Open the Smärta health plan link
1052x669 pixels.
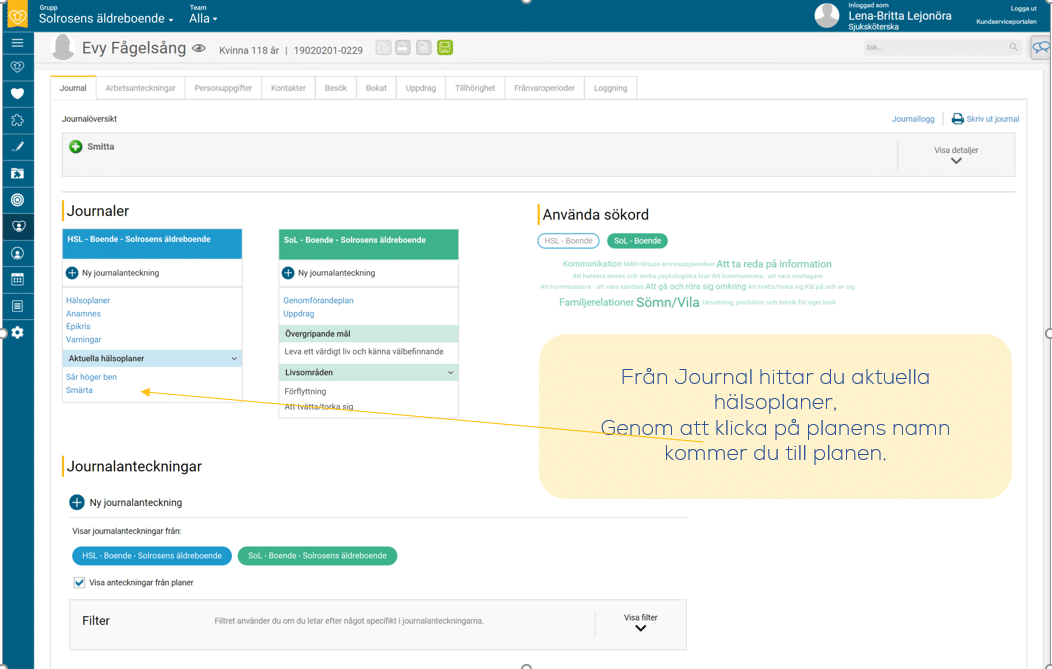pos(79,390)
